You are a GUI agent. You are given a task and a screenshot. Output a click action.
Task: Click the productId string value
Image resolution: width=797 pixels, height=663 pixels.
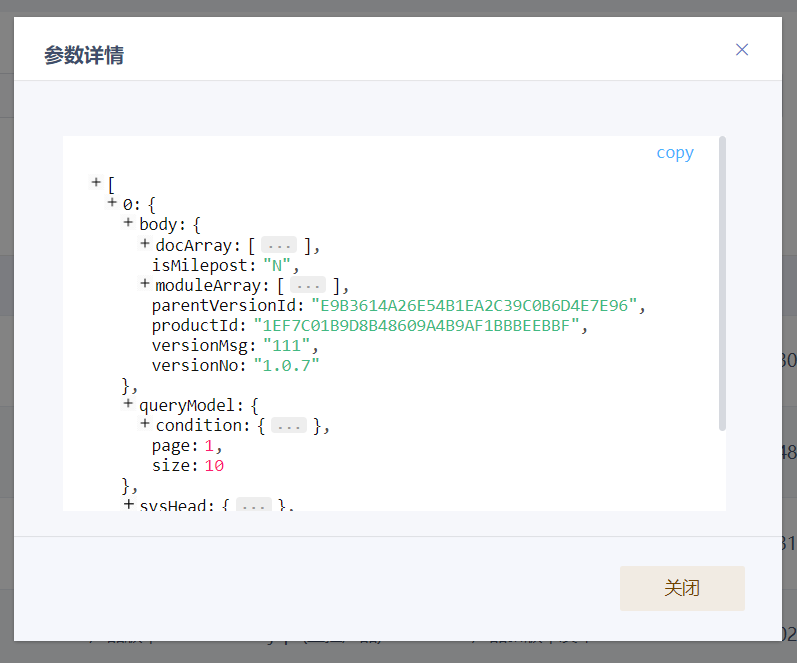click(x=416, y=325)
